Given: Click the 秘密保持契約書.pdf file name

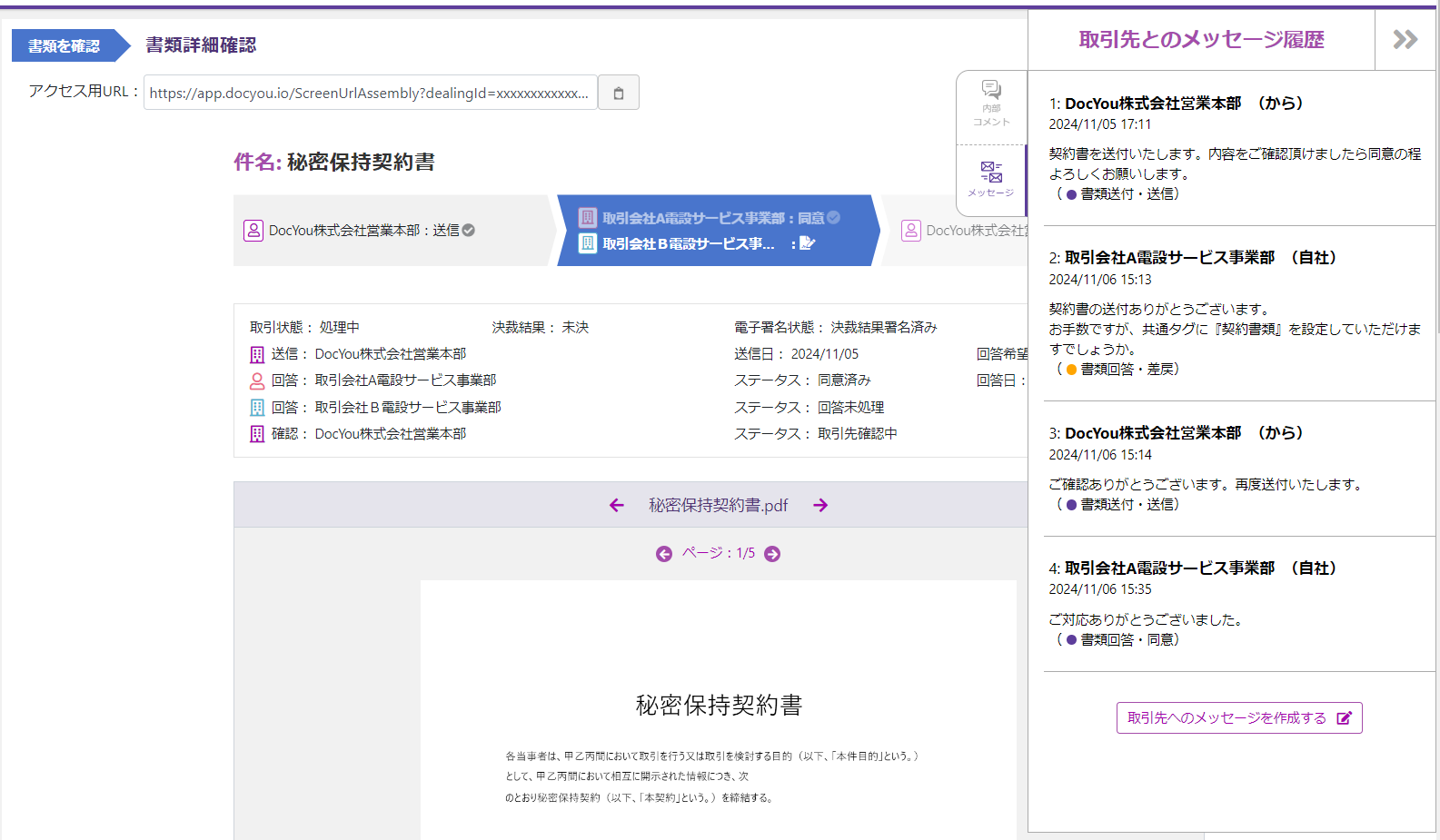Looking at the screenshot, I should [718, 506].
